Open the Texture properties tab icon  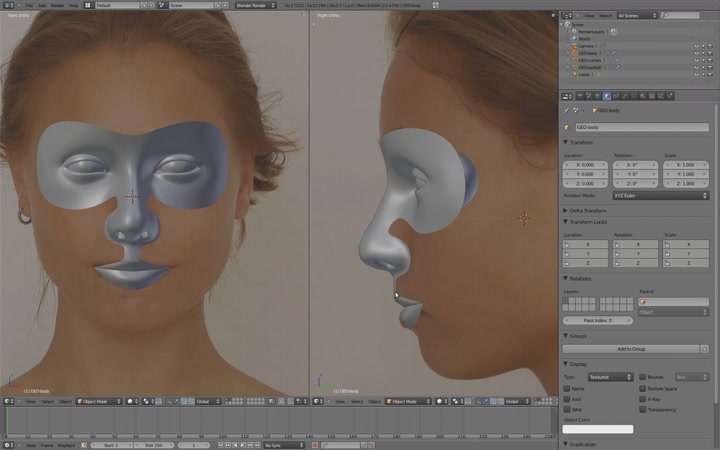tap(652, 96)
